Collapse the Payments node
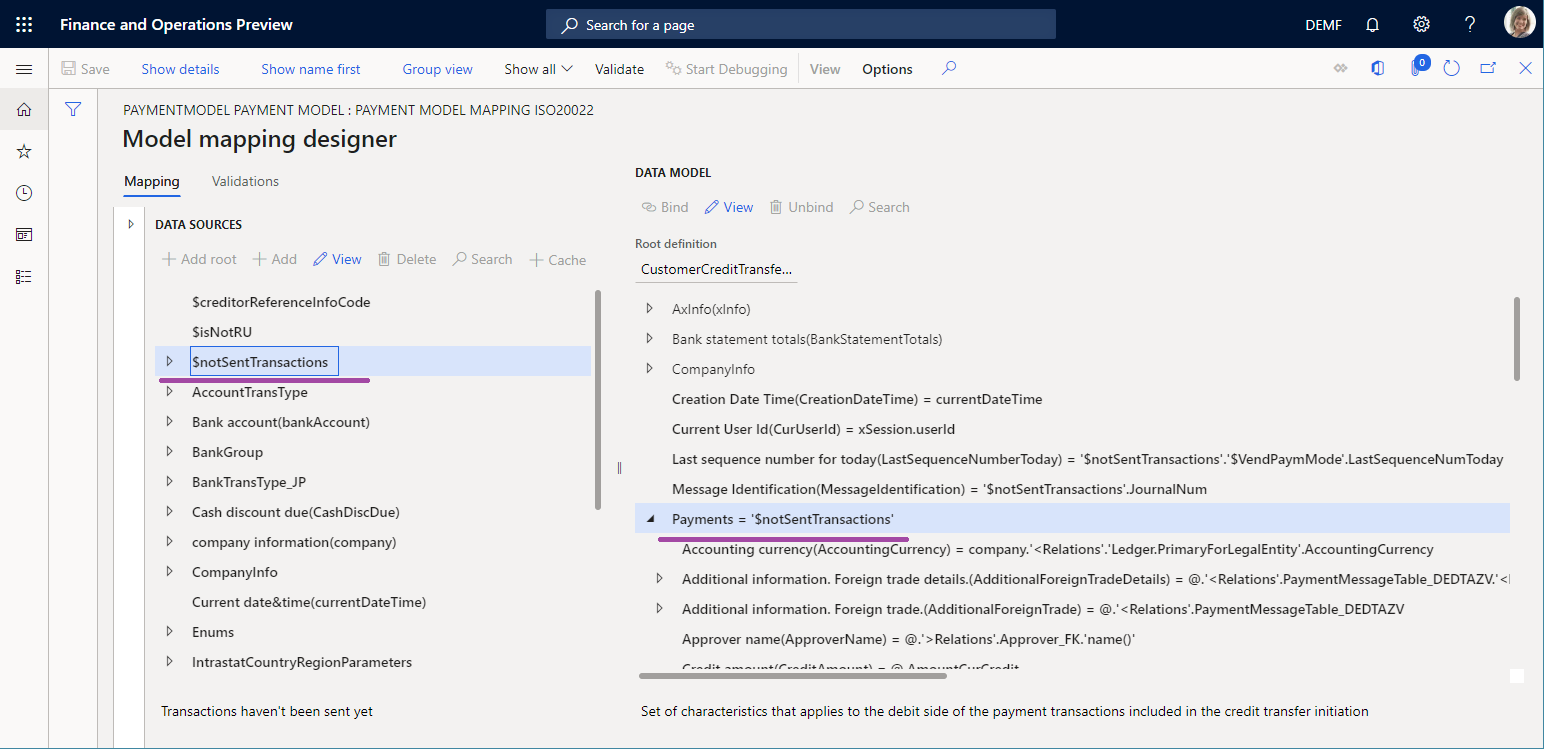This screenshot has height=749, width=1544. coord(651,518)
